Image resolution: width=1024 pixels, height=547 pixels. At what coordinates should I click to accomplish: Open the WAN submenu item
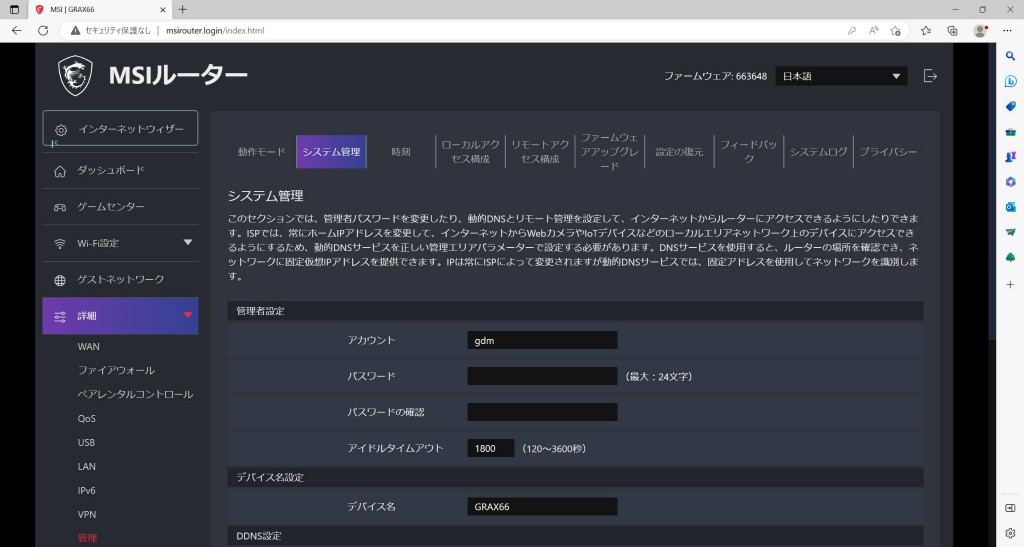click(89, 347)
